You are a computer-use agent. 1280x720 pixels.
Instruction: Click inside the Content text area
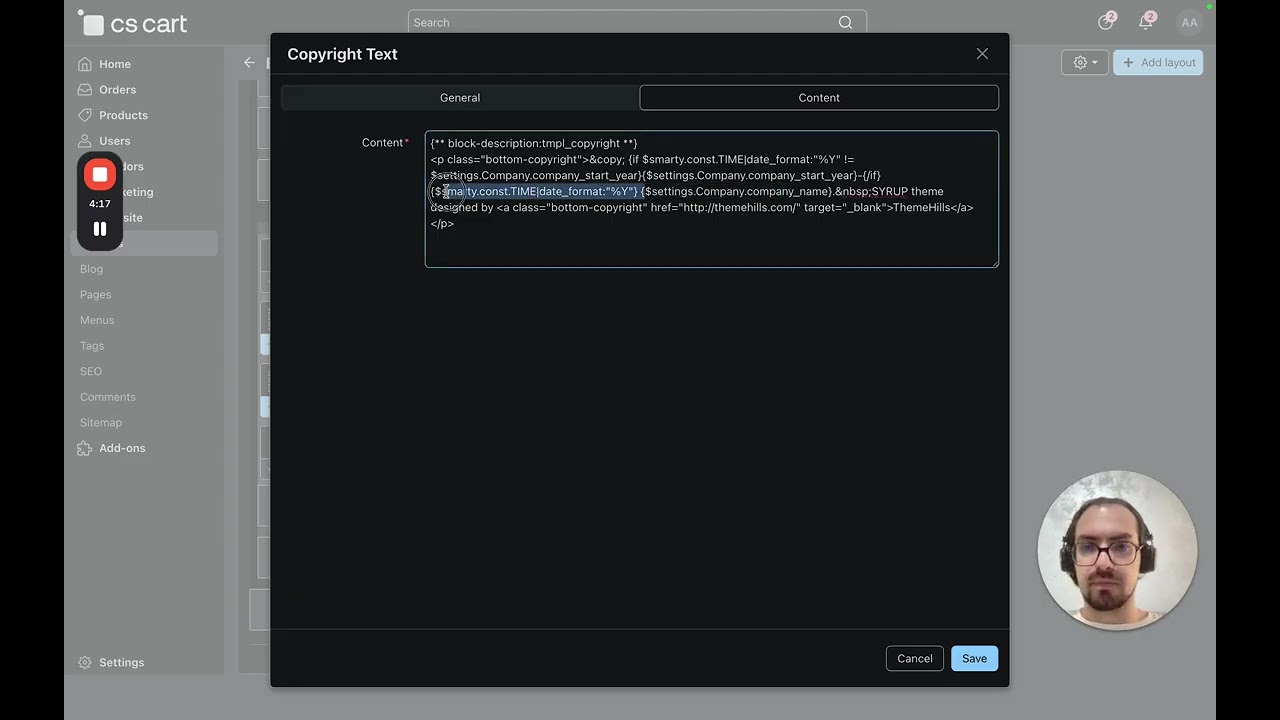[711, 245]
